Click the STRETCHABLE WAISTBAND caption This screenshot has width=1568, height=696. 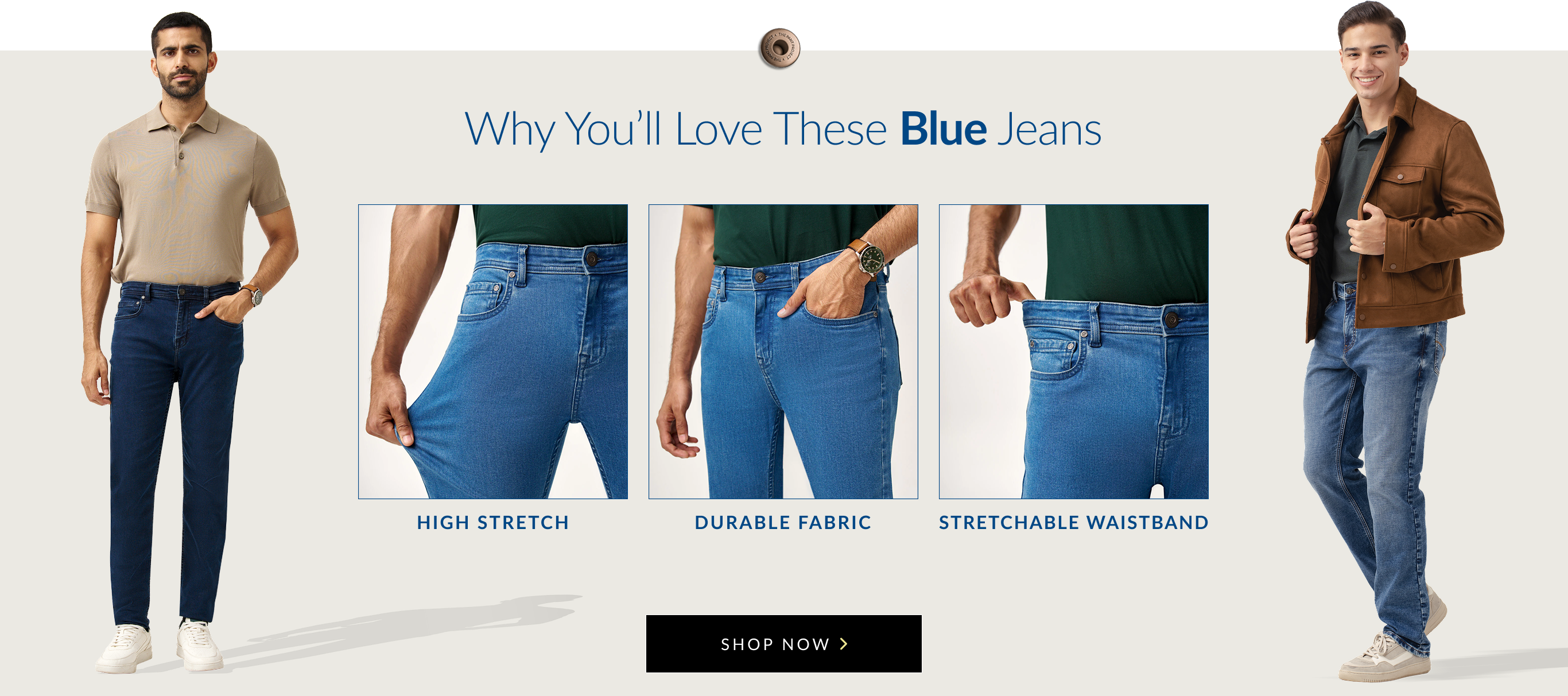[1073, 523]
